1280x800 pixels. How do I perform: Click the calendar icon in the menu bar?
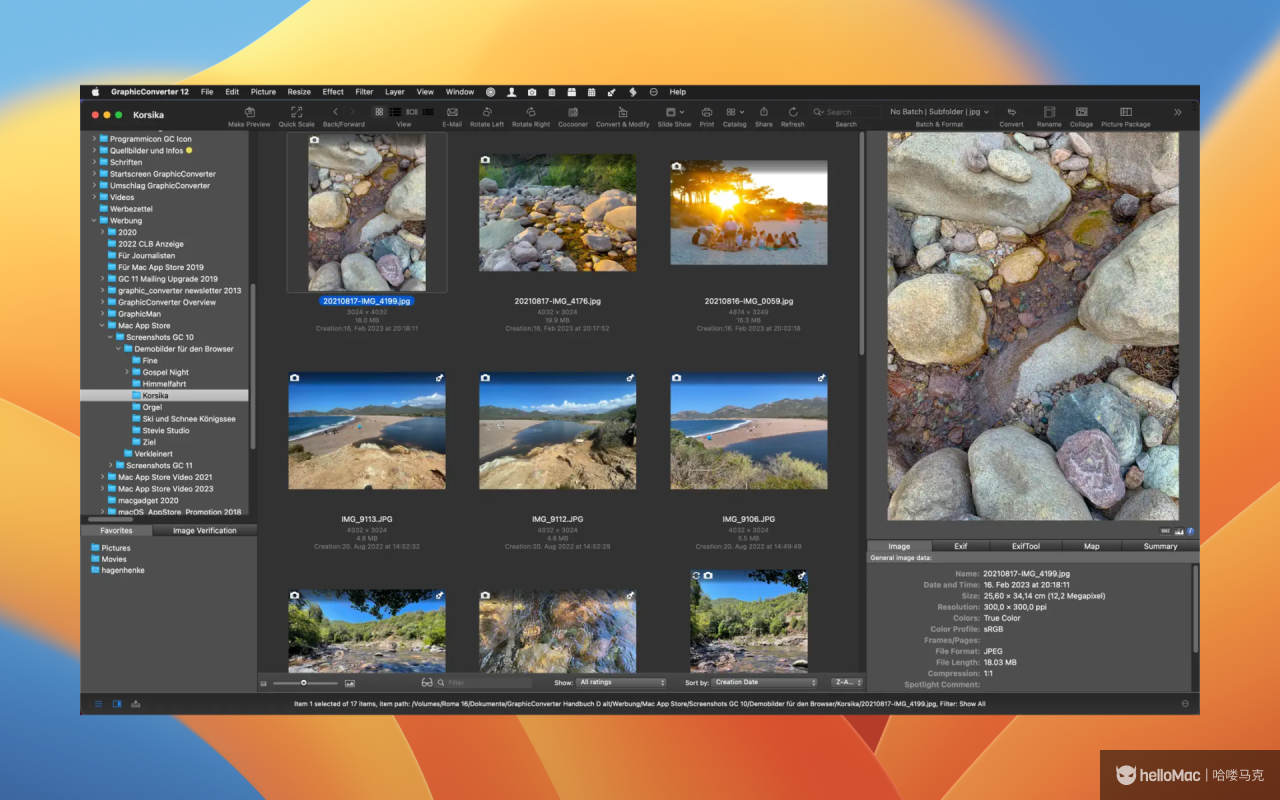(x=591, y=92)
